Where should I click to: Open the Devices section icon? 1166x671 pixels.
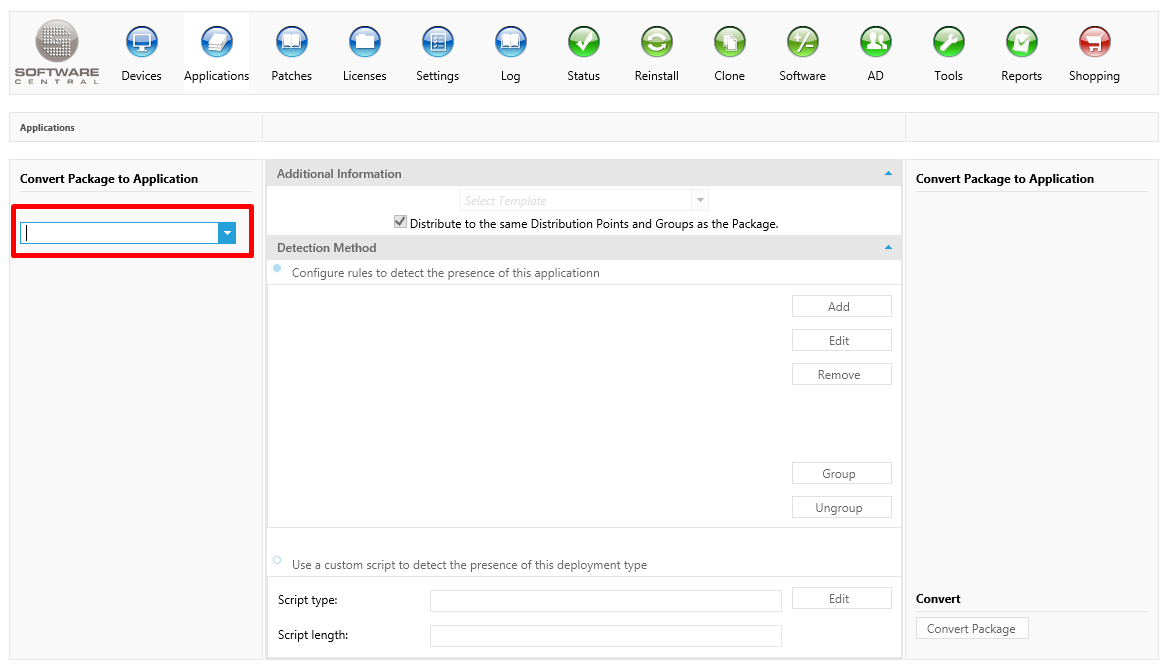coord(141,43)
